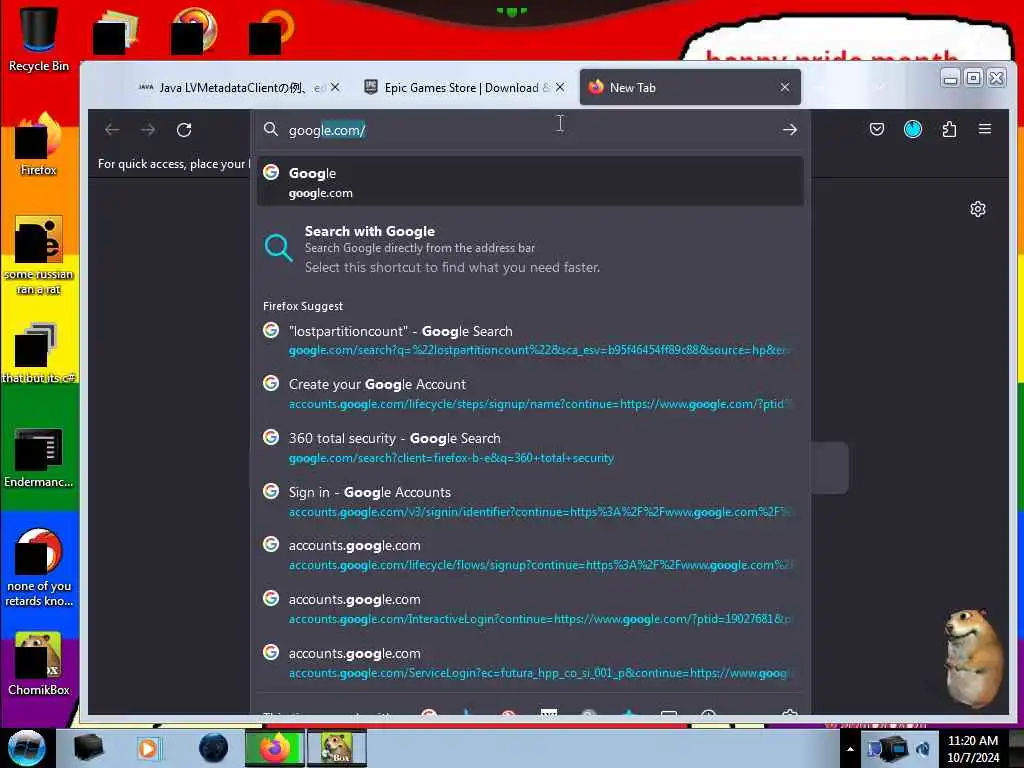
Task: Click the Firefox Suggest section label
Action: click(303, 306)
